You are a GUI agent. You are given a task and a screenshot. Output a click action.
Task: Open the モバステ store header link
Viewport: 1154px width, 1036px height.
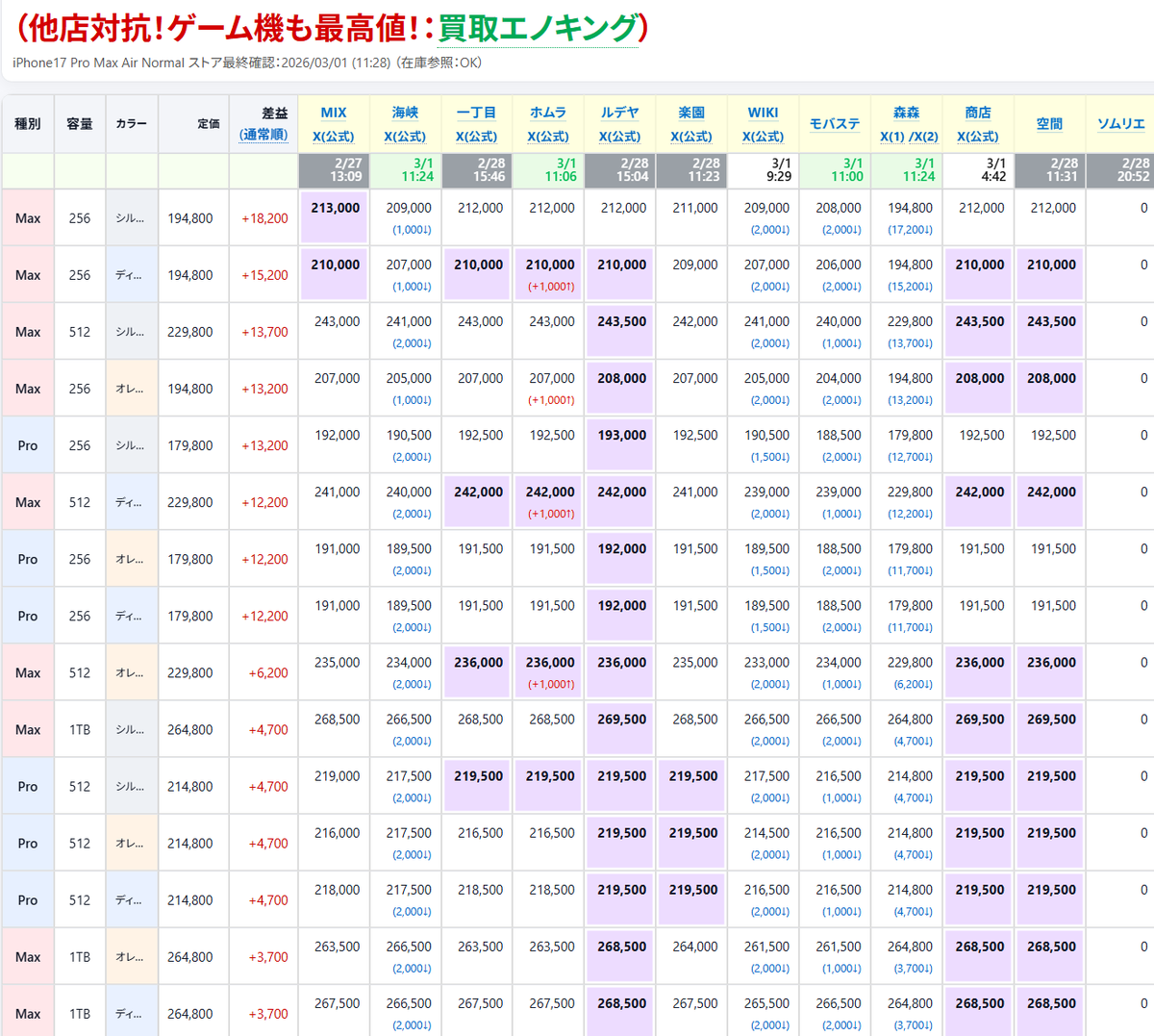click(x=835, y=124)
